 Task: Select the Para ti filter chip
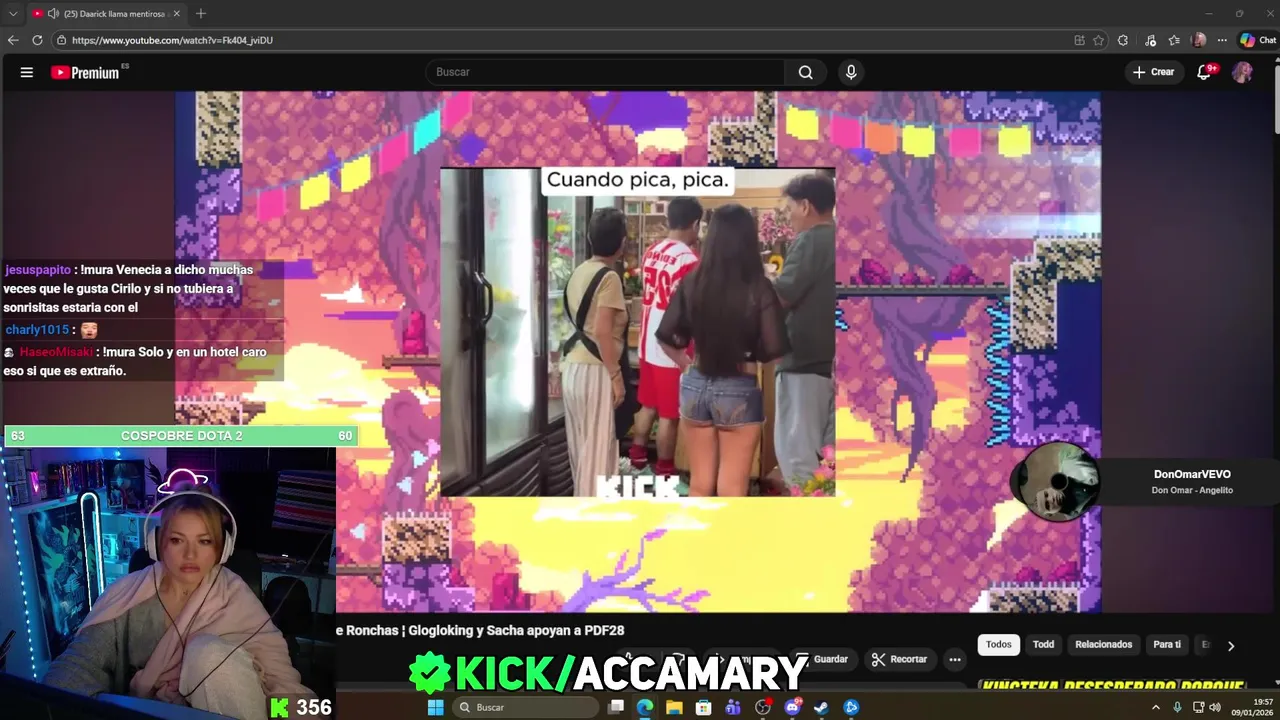[1167, 645]
